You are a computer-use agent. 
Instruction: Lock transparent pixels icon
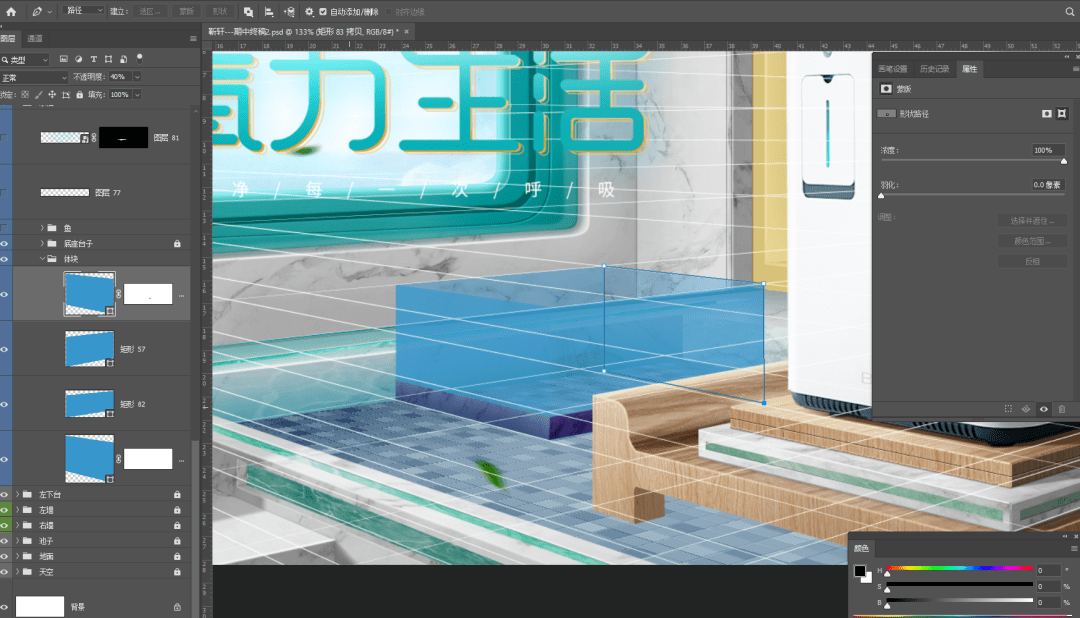[25, 94]
